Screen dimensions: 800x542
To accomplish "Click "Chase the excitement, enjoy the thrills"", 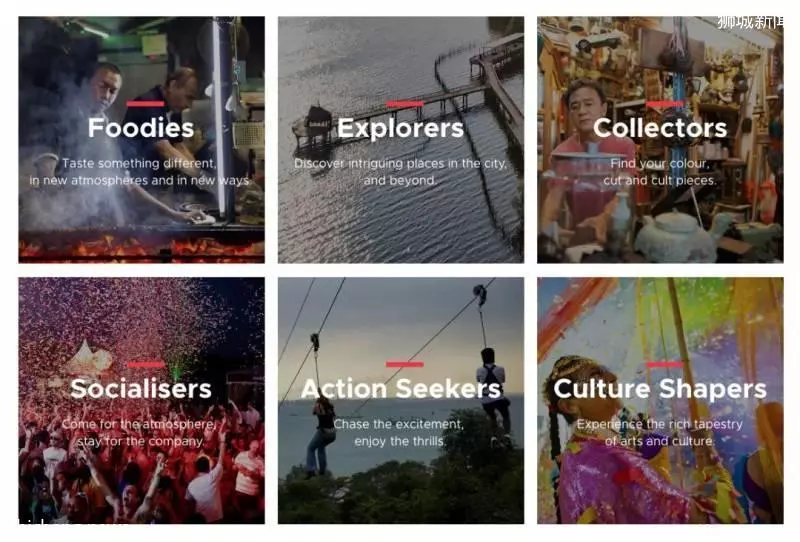I will pyautogui.click(x=399, y=432).
